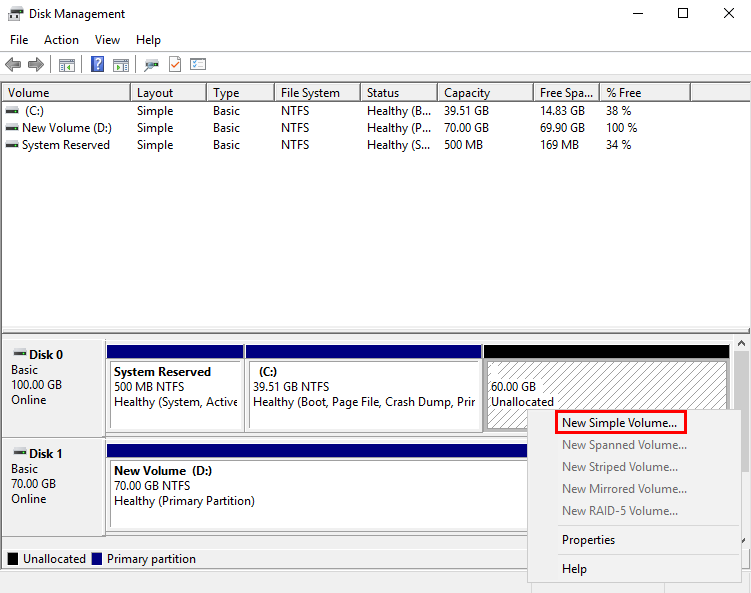Choose Properties in the context menu

(x=589, y=540)
